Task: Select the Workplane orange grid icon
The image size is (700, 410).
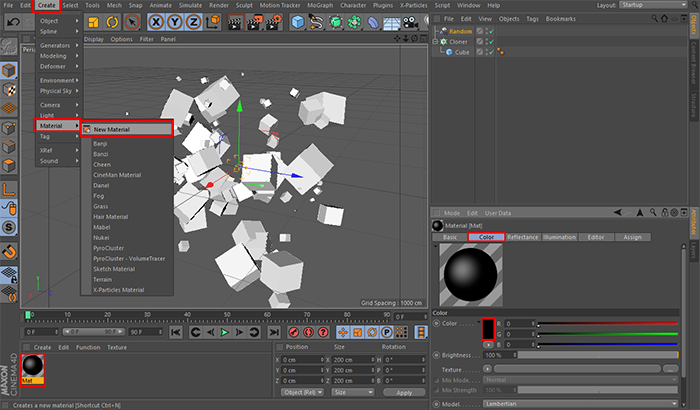Action: (x=9, y=109)
